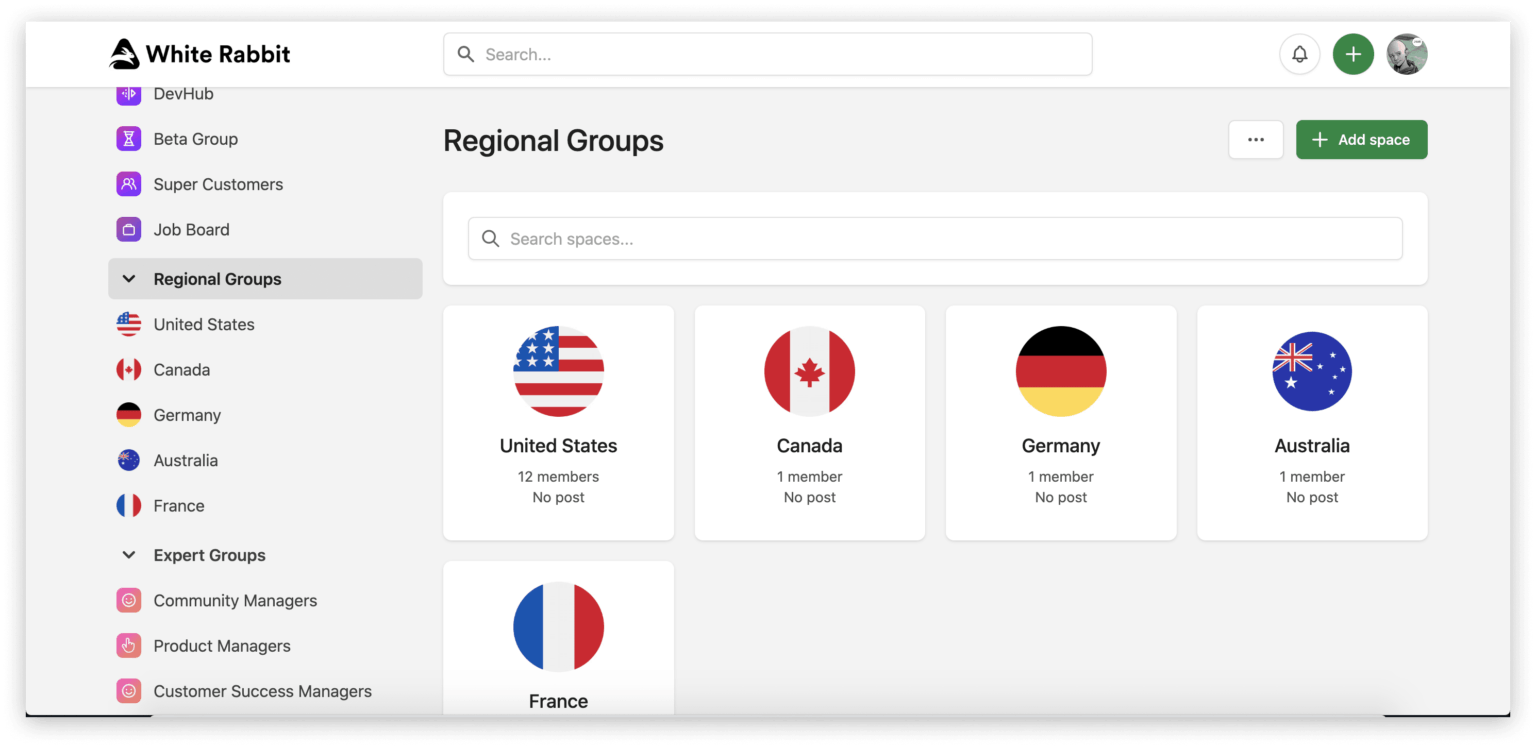
Task: Click the Germany flag in sidebar
Action: (128, 415)
